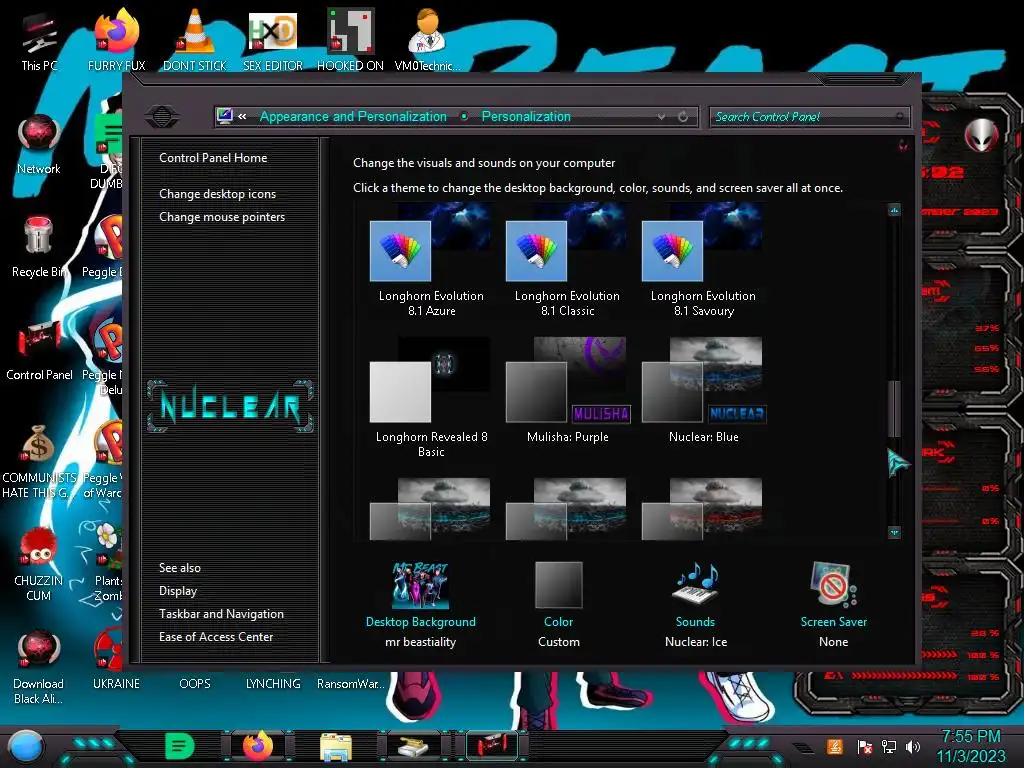Refresh the Control Panel address bar
Screen dimensions: 1024x768
click(x=683, y=117)
